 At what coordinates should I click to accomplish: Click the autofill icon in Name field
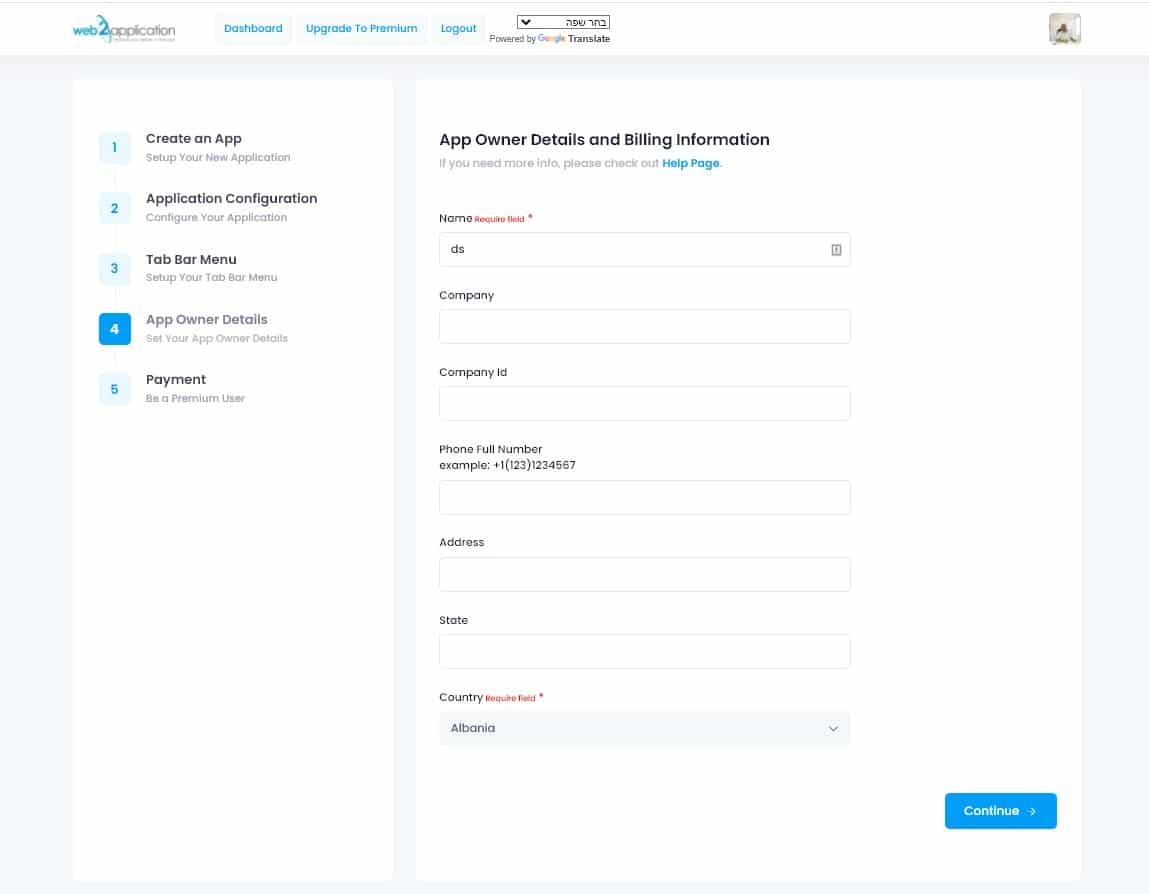click(x=836, y=250)
